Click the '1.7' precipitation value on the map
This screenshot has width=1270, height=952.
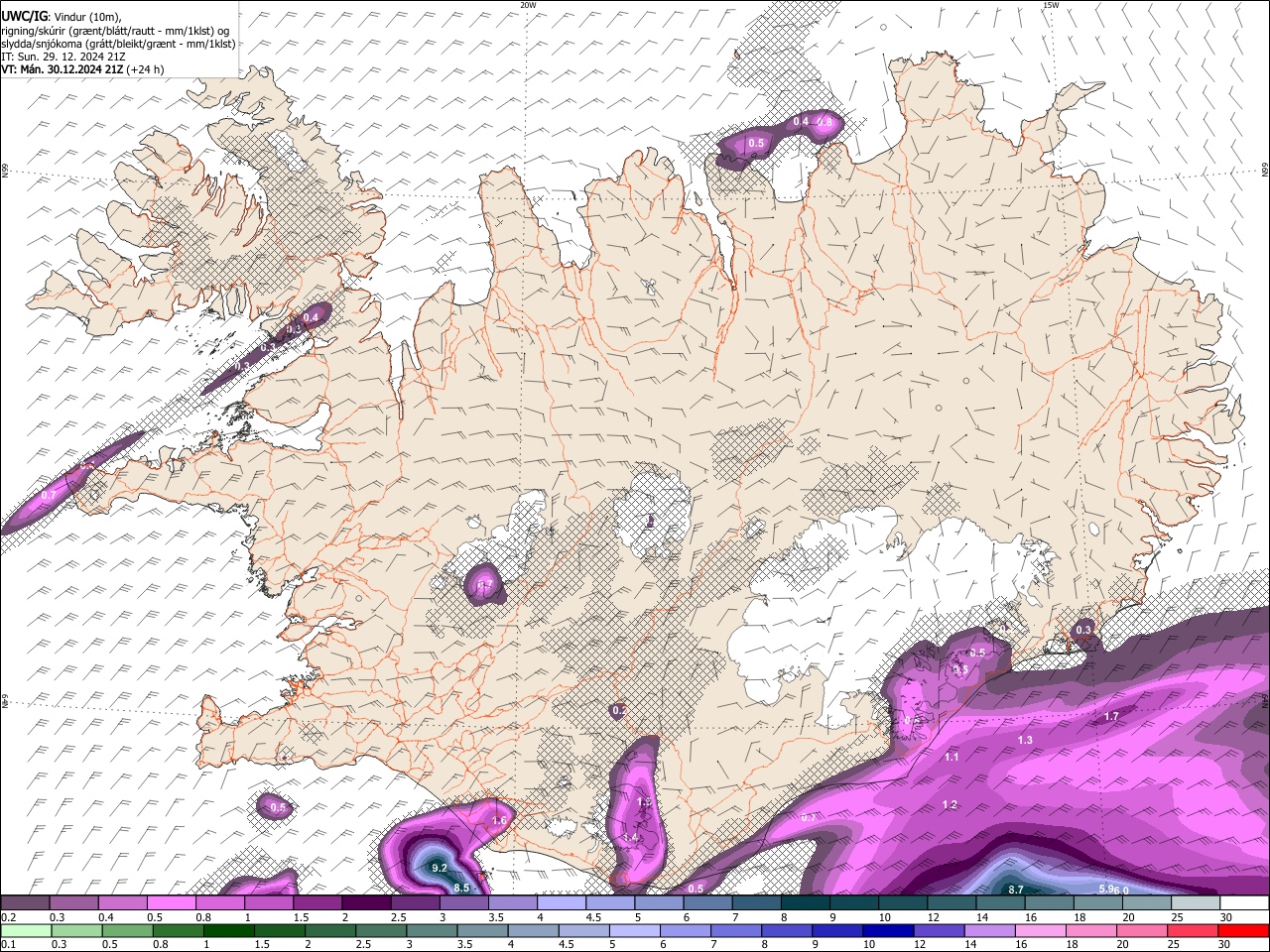pos(1111,716)
